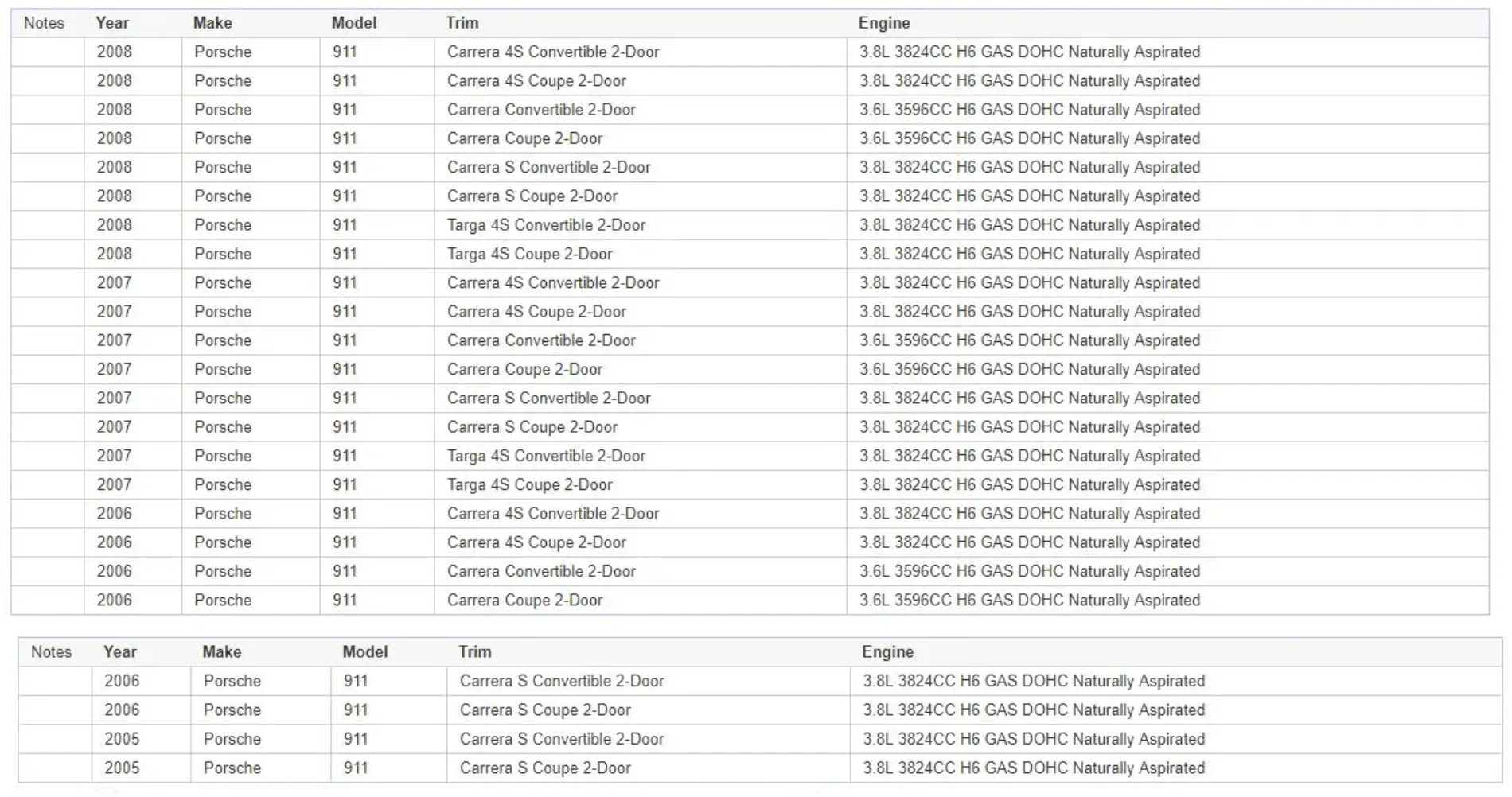Select the 2007 Carrera Convertible 2-Door trim cell
This screenshot has height=797, width=1512.
pos(541,340)
